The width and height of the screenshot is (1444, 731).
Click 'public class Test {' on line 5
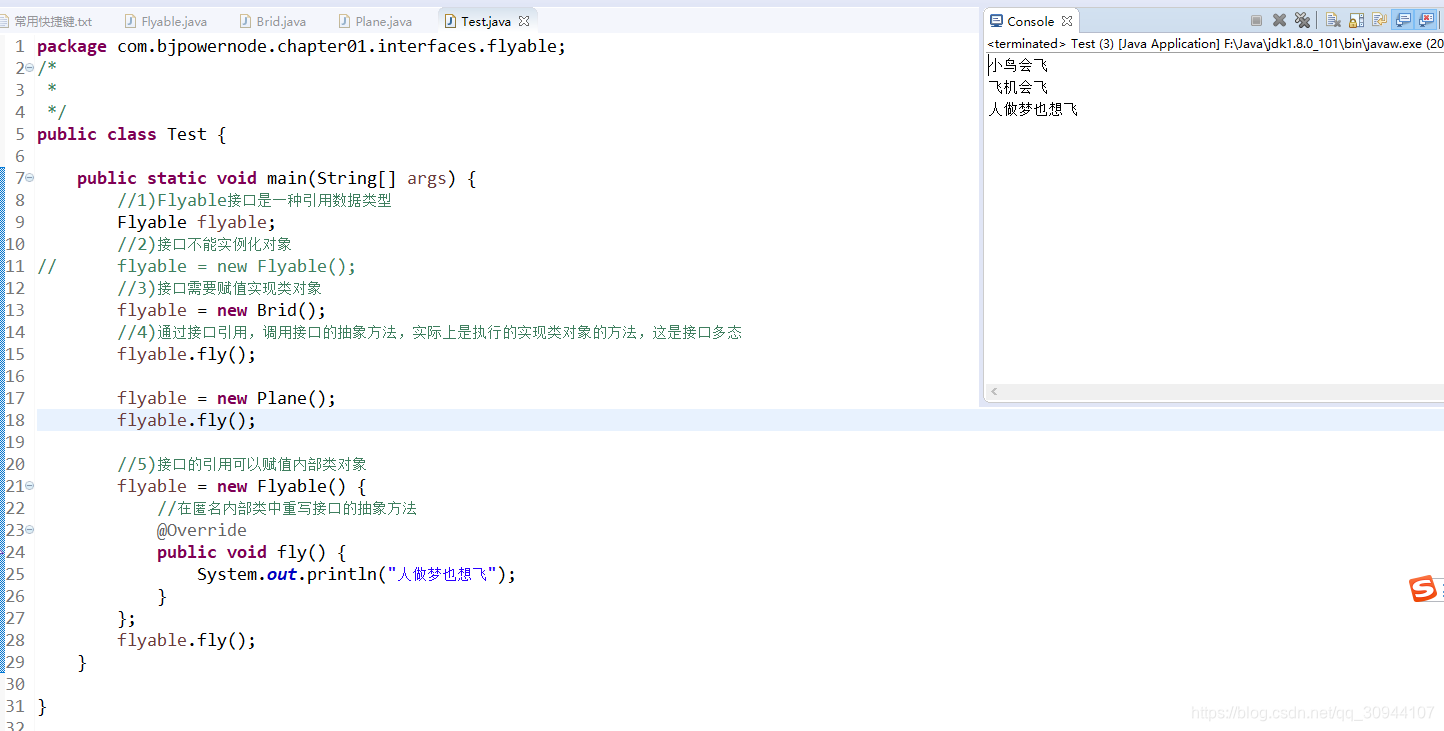tap(132, 134)
